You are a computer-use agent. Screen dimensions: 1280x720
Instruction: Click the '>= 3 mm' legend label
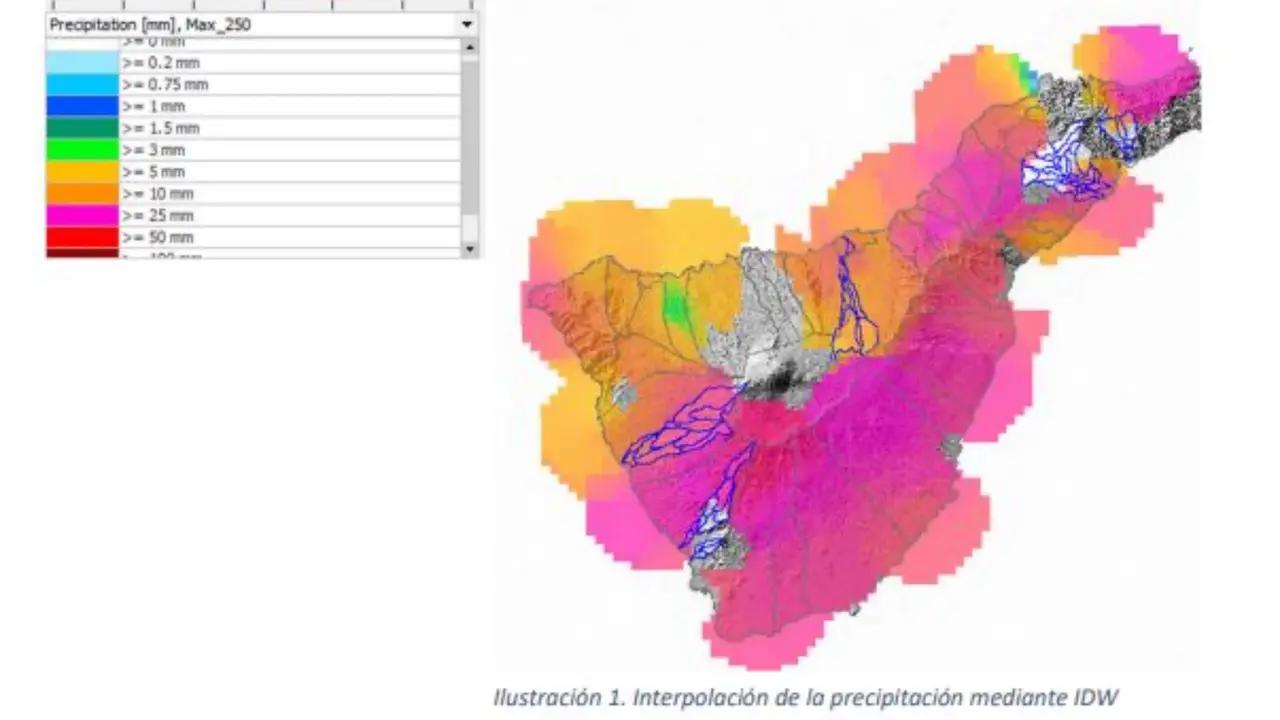(x=153, y=150)
